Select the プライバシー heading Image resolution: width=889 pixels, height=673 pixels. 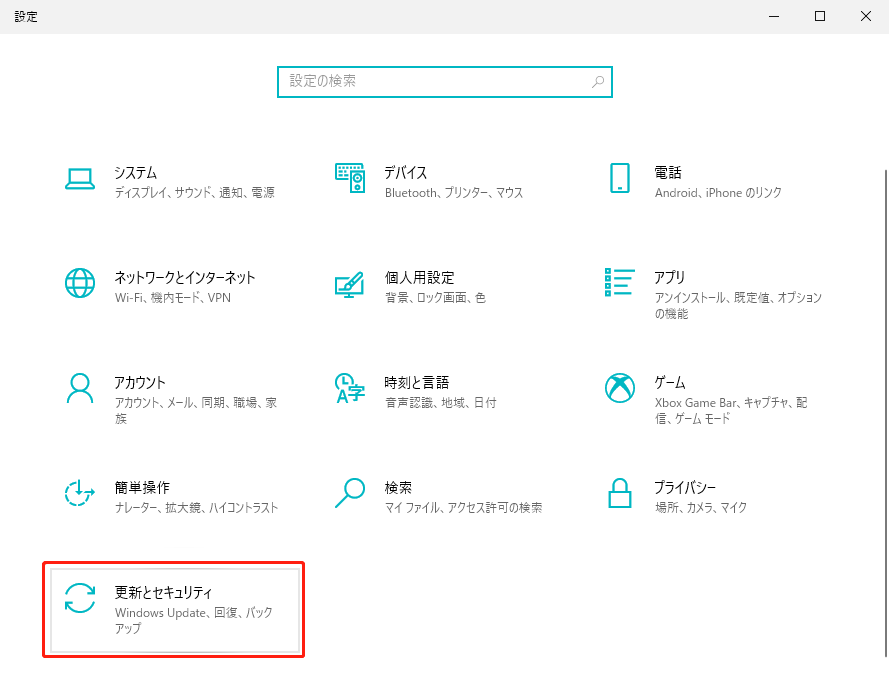click(x=685, y=487)
